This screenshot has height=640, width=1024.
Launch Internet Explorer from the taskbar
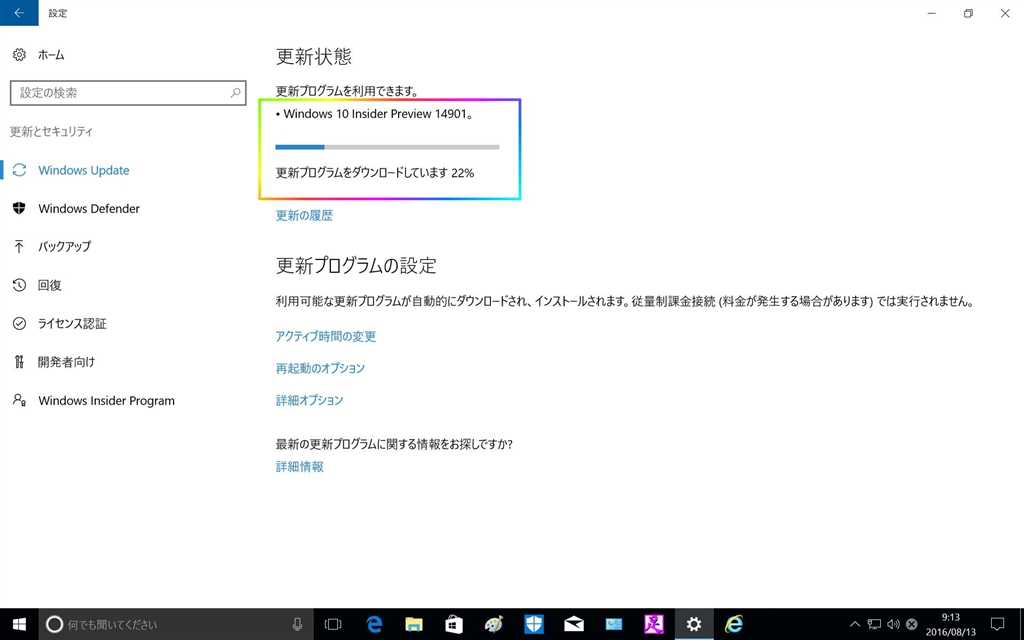(x=734, y=624)
